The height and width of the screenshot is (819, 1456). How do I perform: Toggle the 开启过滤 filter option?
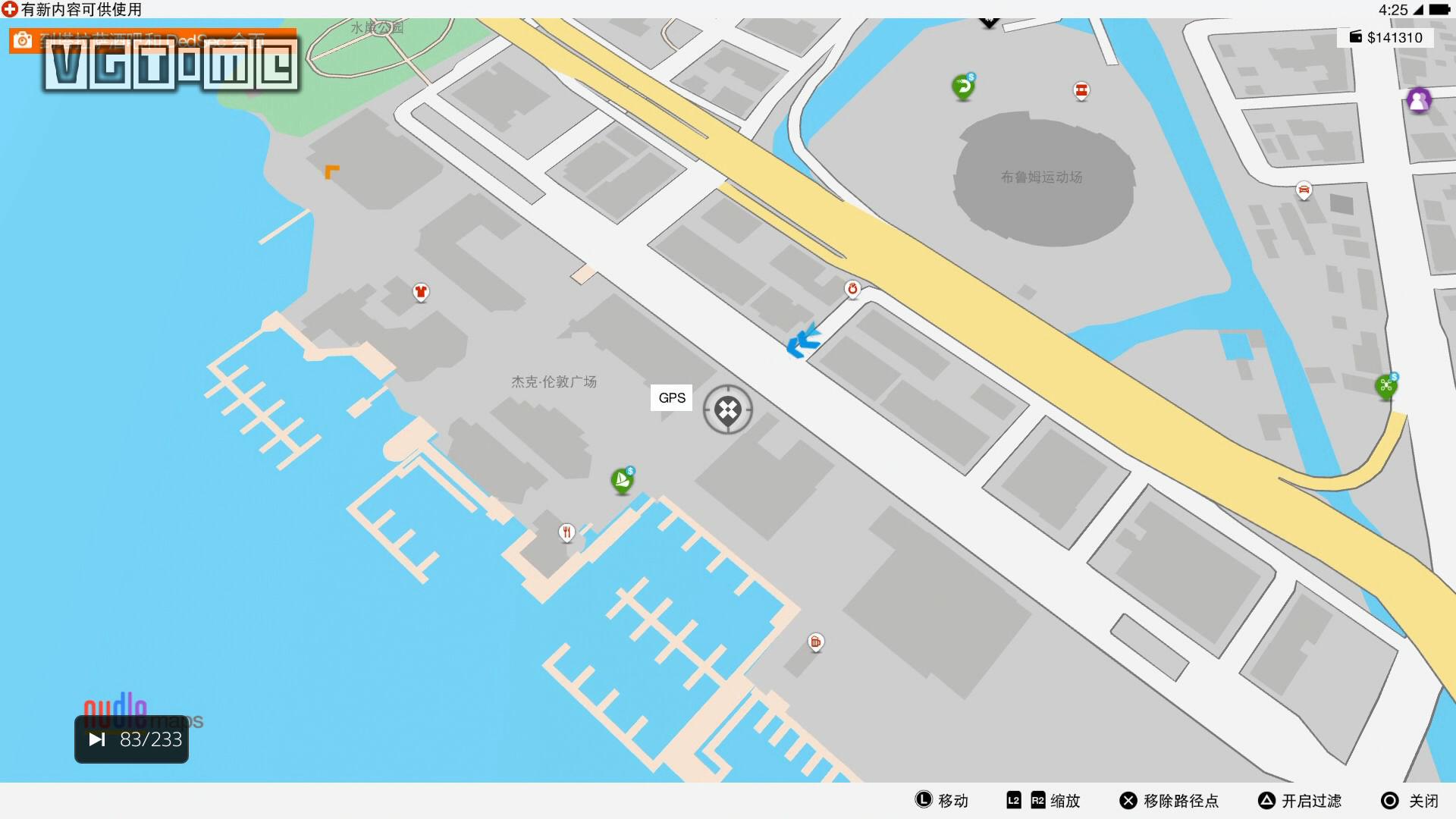tap(1300, 801)
